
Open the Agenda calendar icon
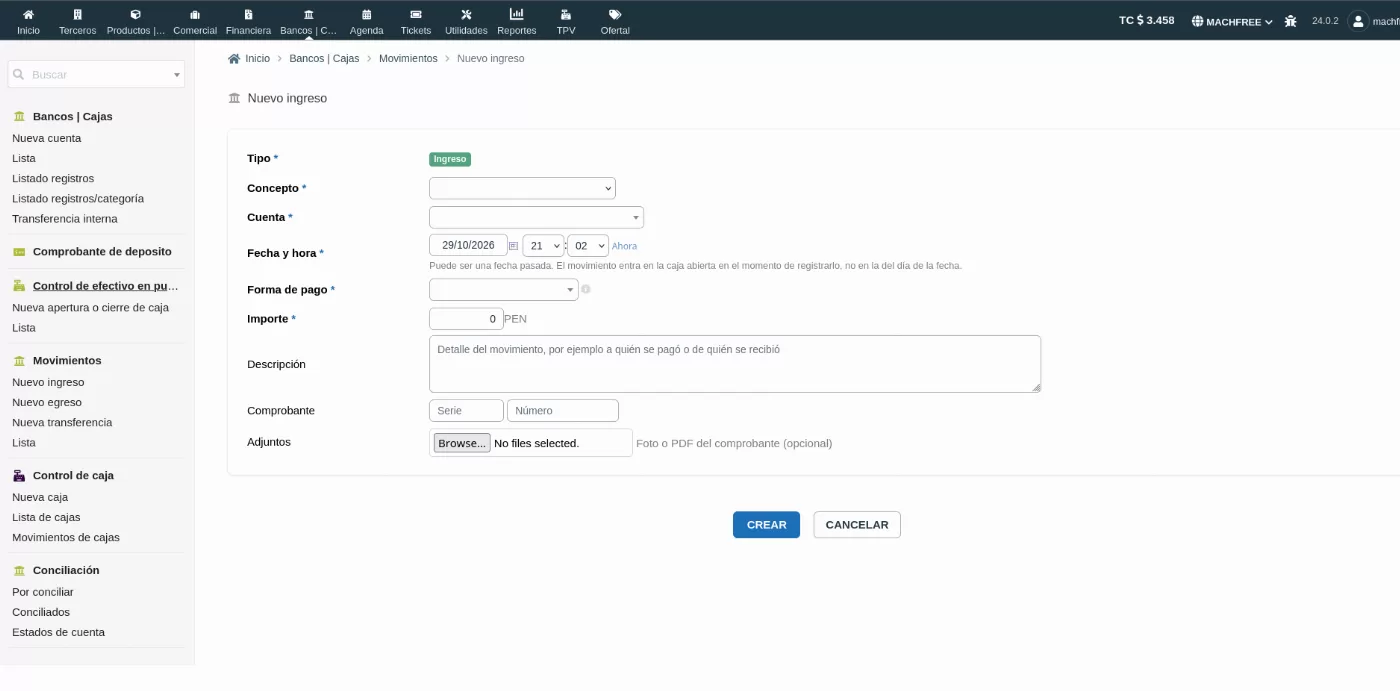pyautogui.click(x=366, y=15)
